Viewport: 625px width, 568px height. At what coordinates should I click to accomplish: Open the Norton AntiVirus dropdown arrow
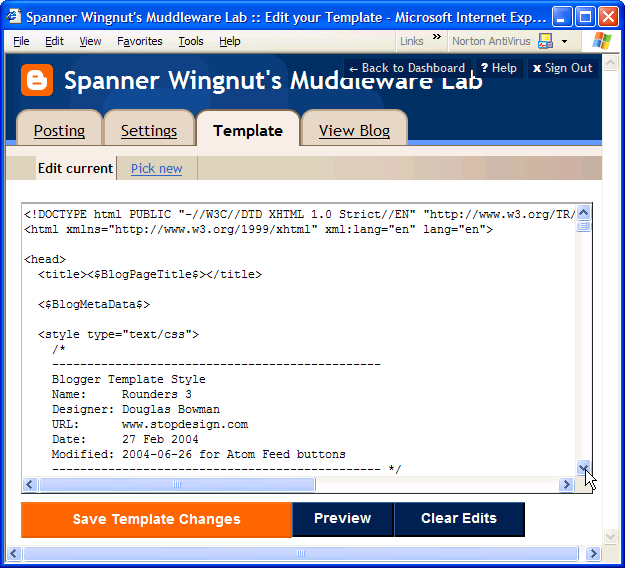pyautogui.click(x=564, y=41)
